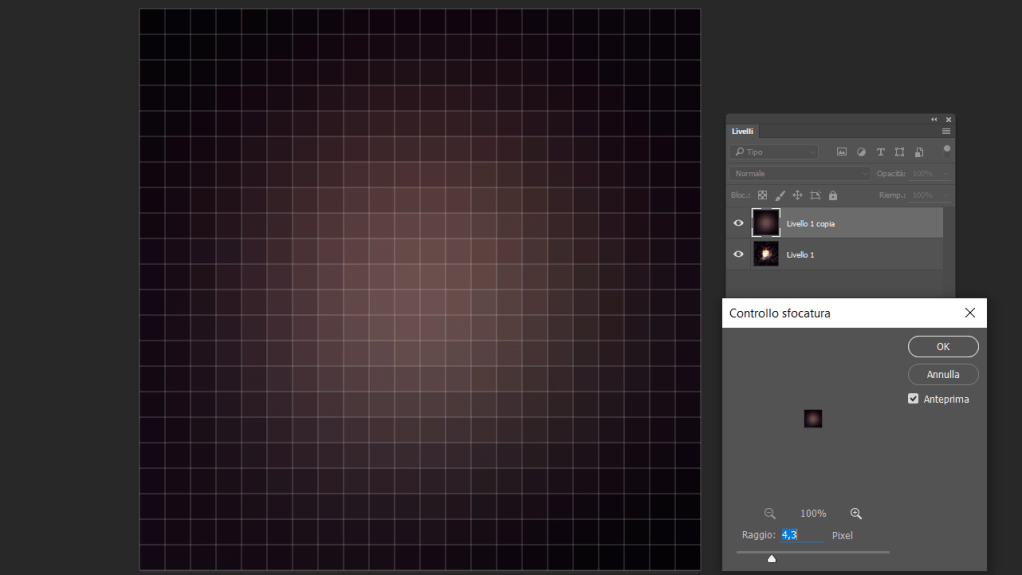Open the Tipo layer filter dropdown

point(775,152)
